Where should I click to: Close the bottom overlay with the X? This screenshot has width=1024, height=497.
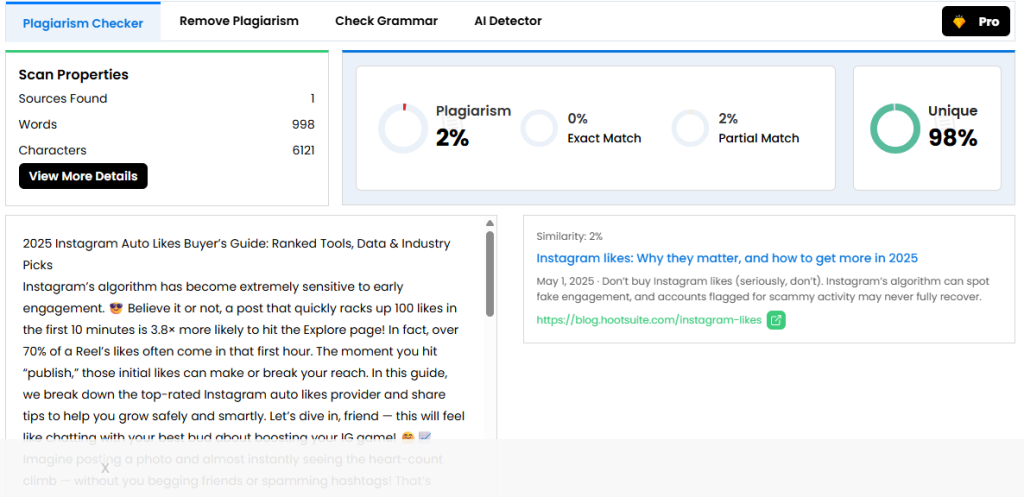[x=105, y=468]
